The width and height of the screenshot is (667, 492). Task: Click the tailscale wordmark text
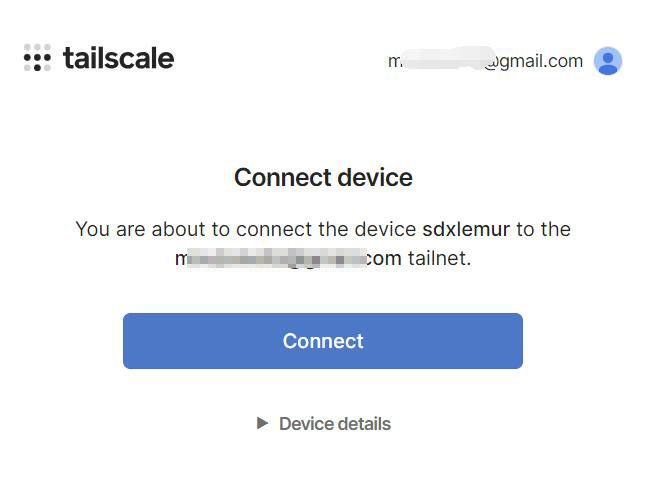pos(119,58)
